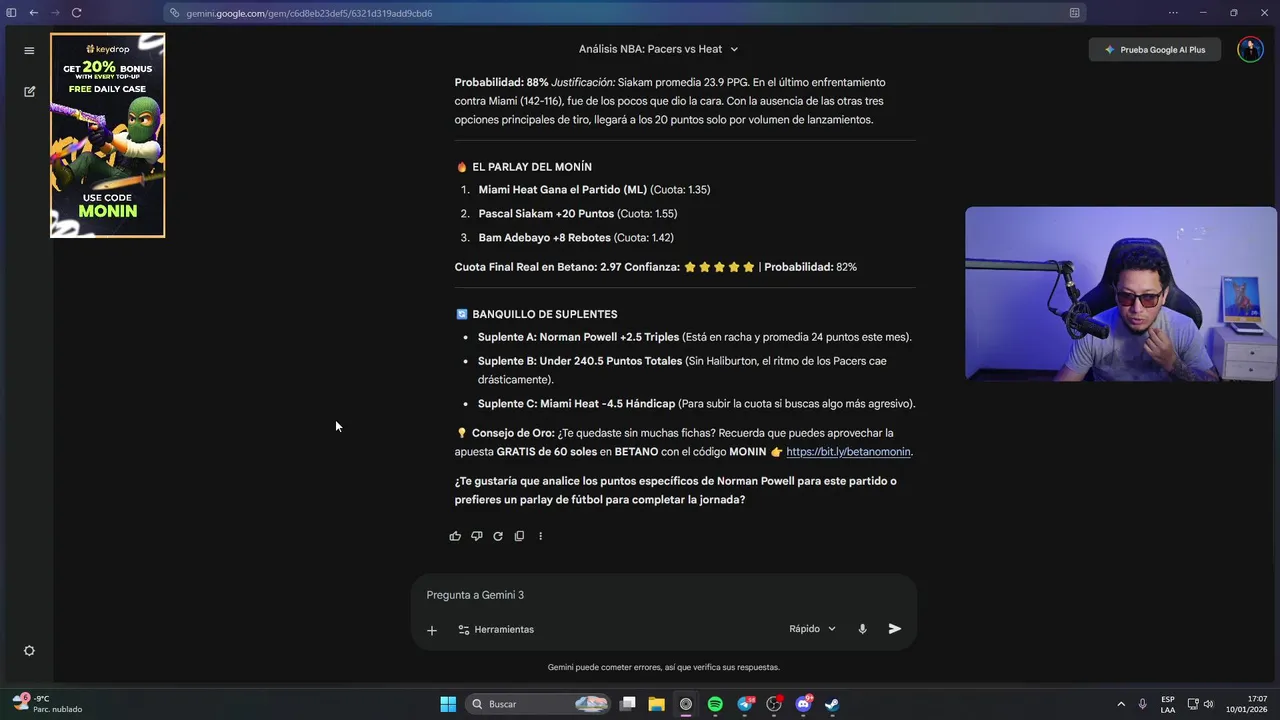Open Task View on the taskbar

point(627,704)
